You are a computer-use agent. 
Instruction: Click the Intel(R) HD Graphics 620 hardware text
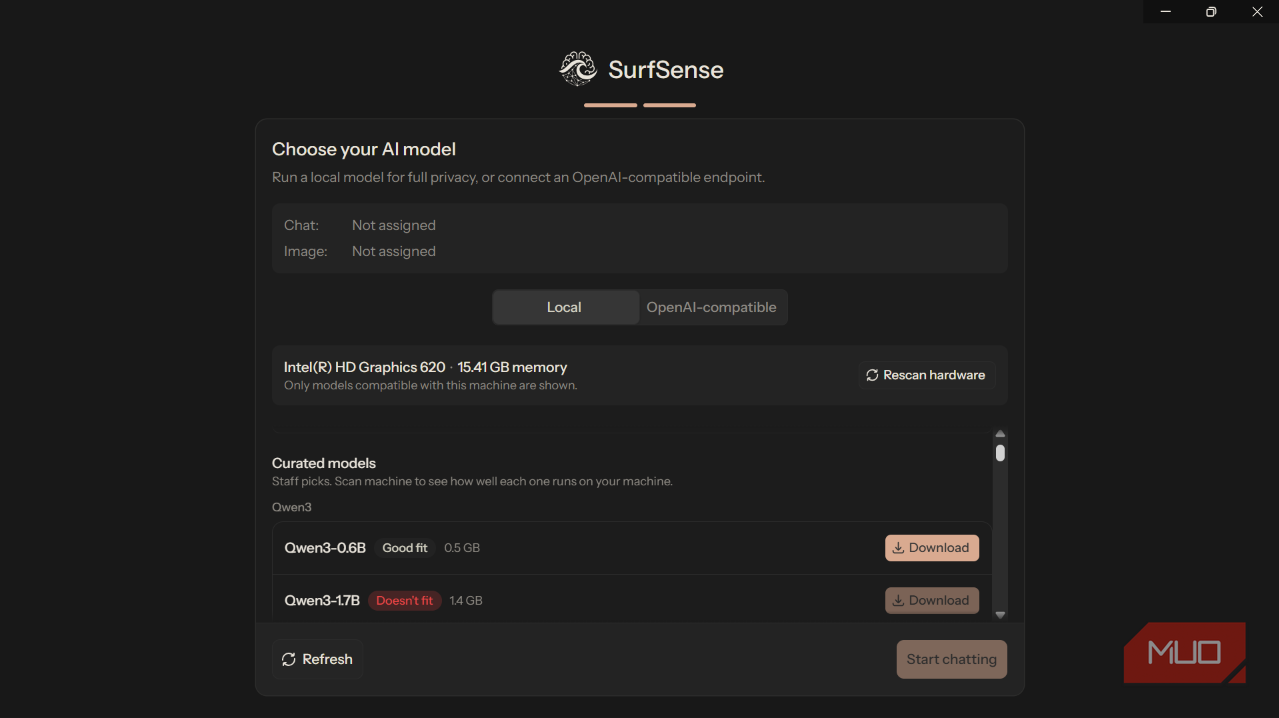[364, 367]
